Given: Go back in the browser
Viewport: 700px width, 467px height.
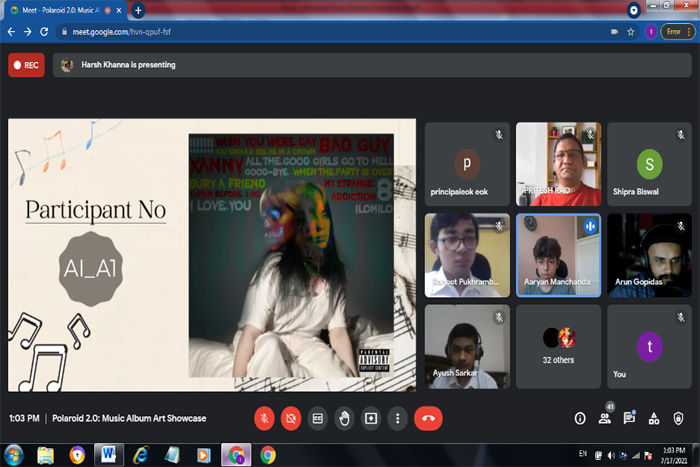Looking at the screenshot, I should (11, 32).
